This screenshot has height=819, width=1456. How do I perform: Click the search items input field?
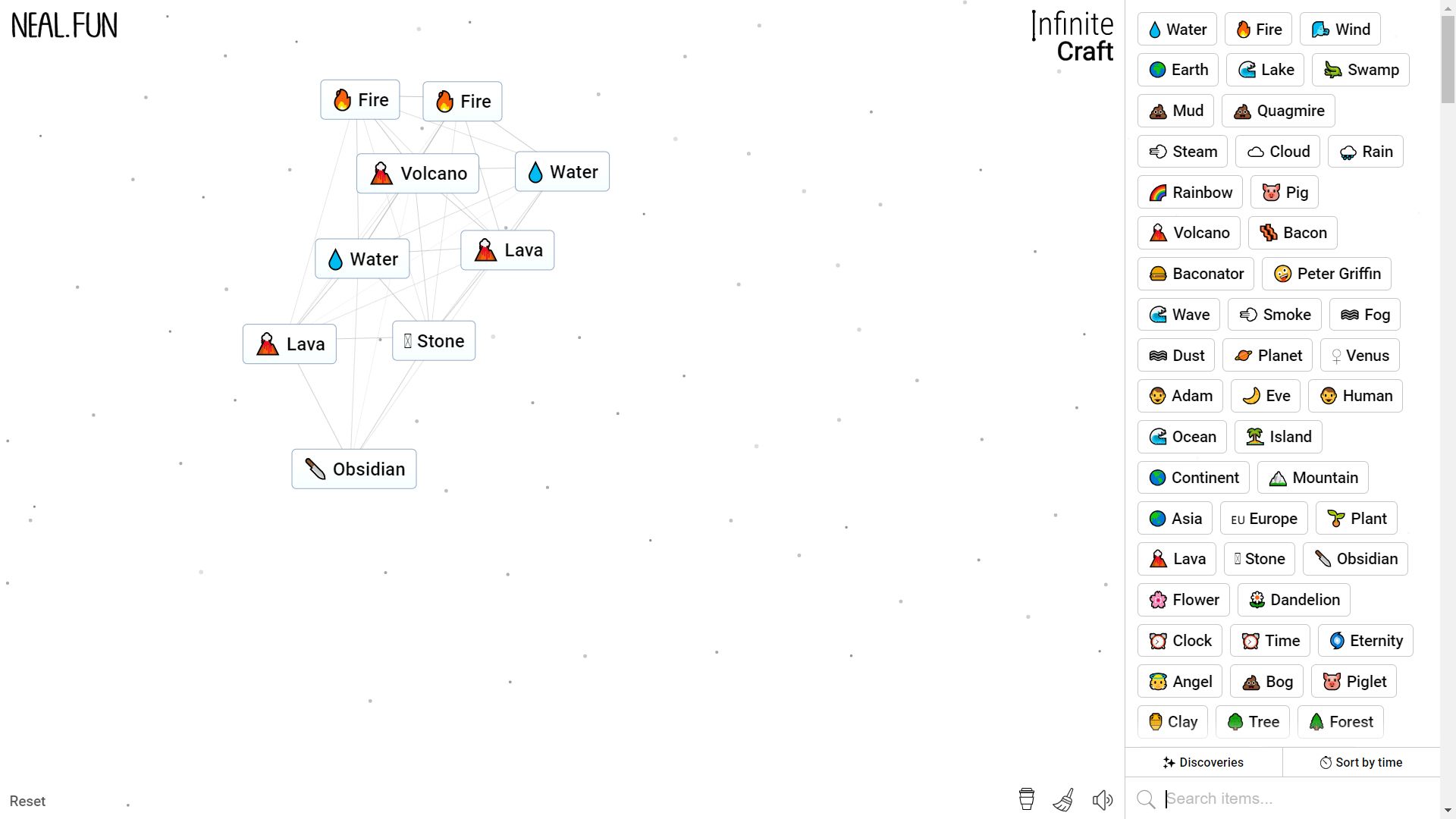click(1290, 798)
